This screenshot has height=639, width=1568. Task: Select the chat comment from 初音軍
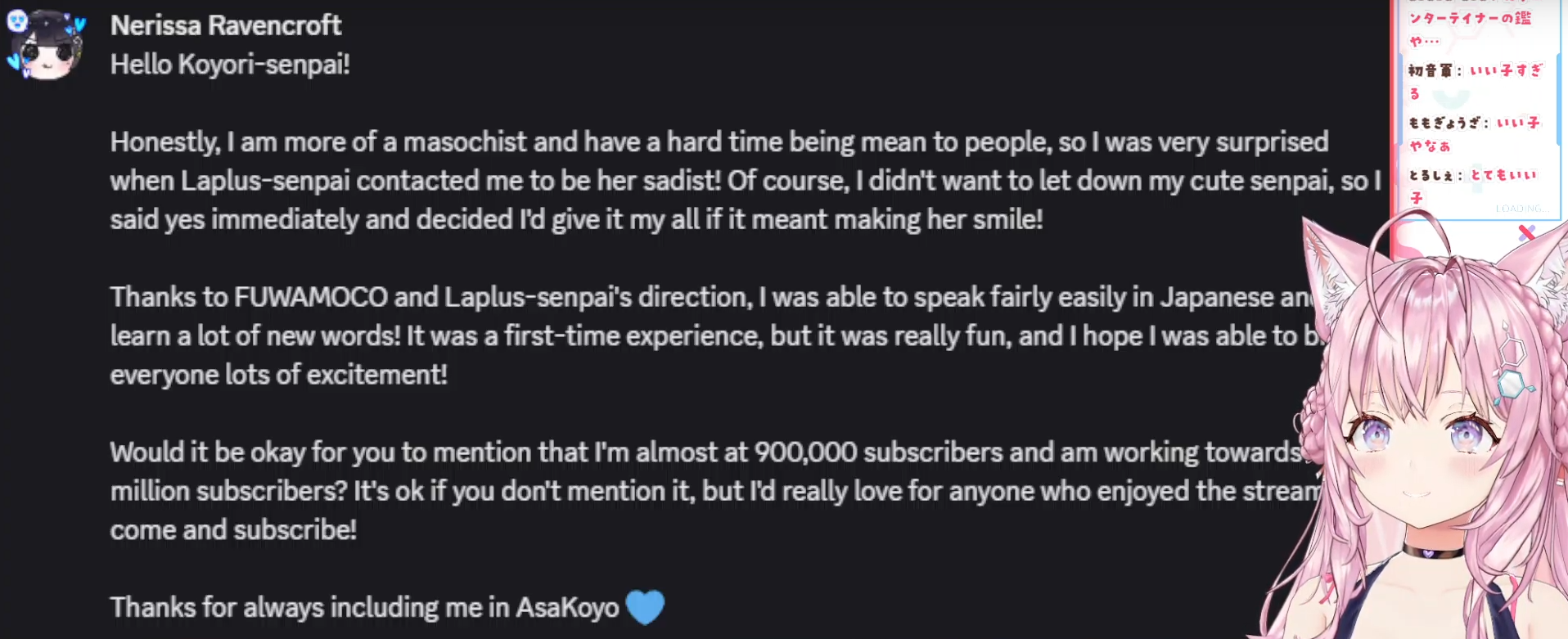[x=1475, y=81]
